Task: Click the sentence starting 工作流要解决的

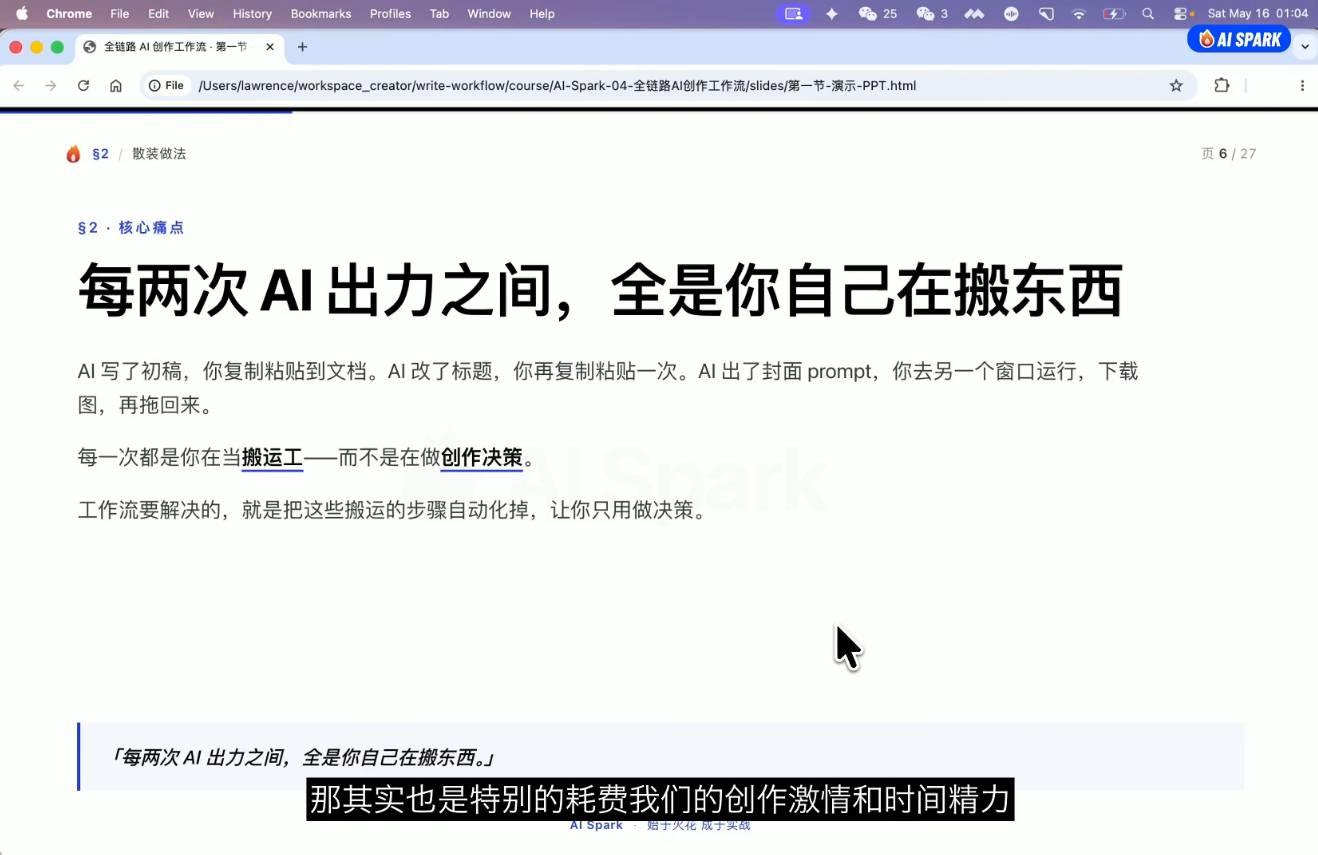Action: point(393,510)
